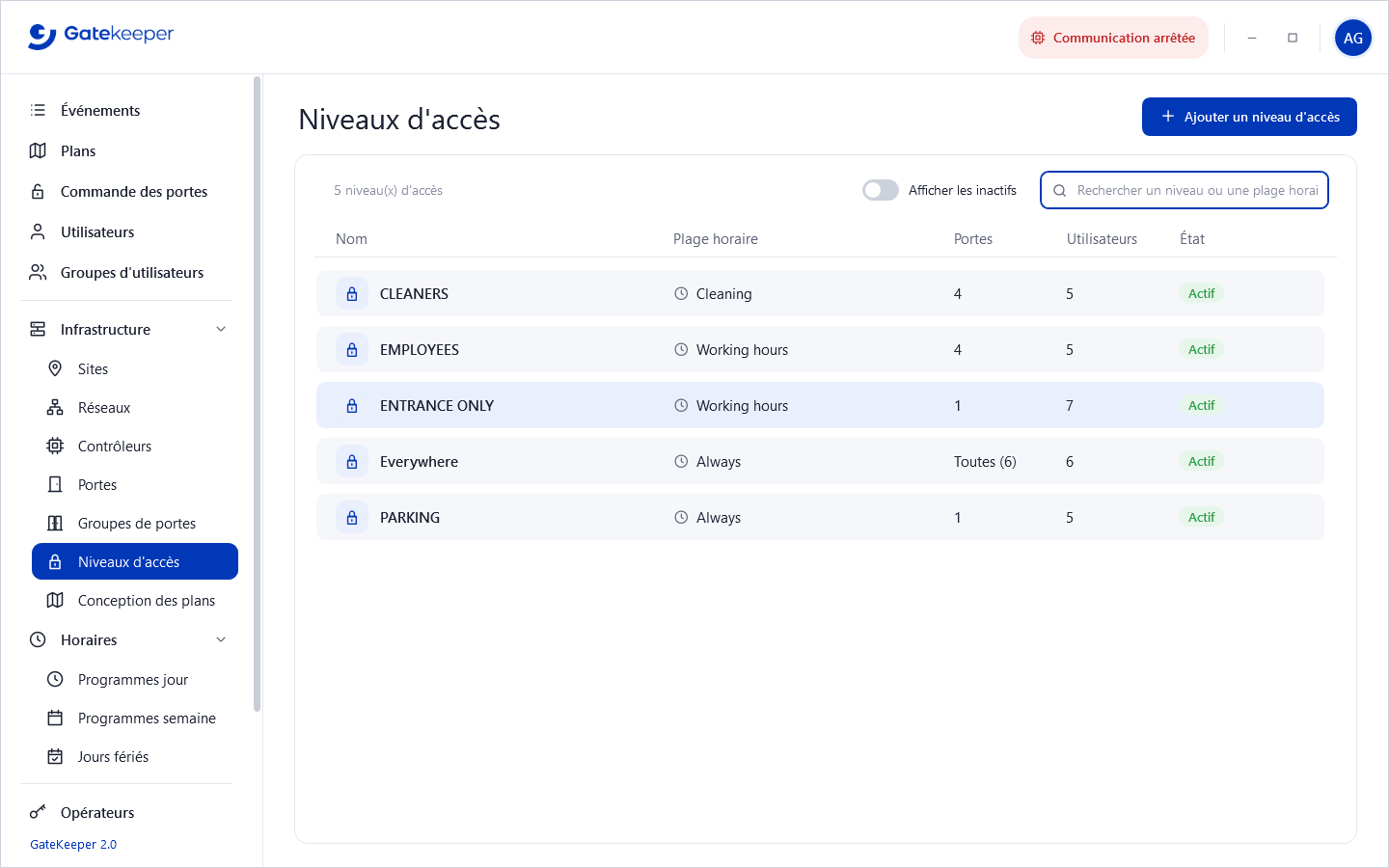The width and height of the screenshot is (1389, 868).
Task: Click the lock icon next to ENTRANCE ONLY
Action: [x=352, y=406]
